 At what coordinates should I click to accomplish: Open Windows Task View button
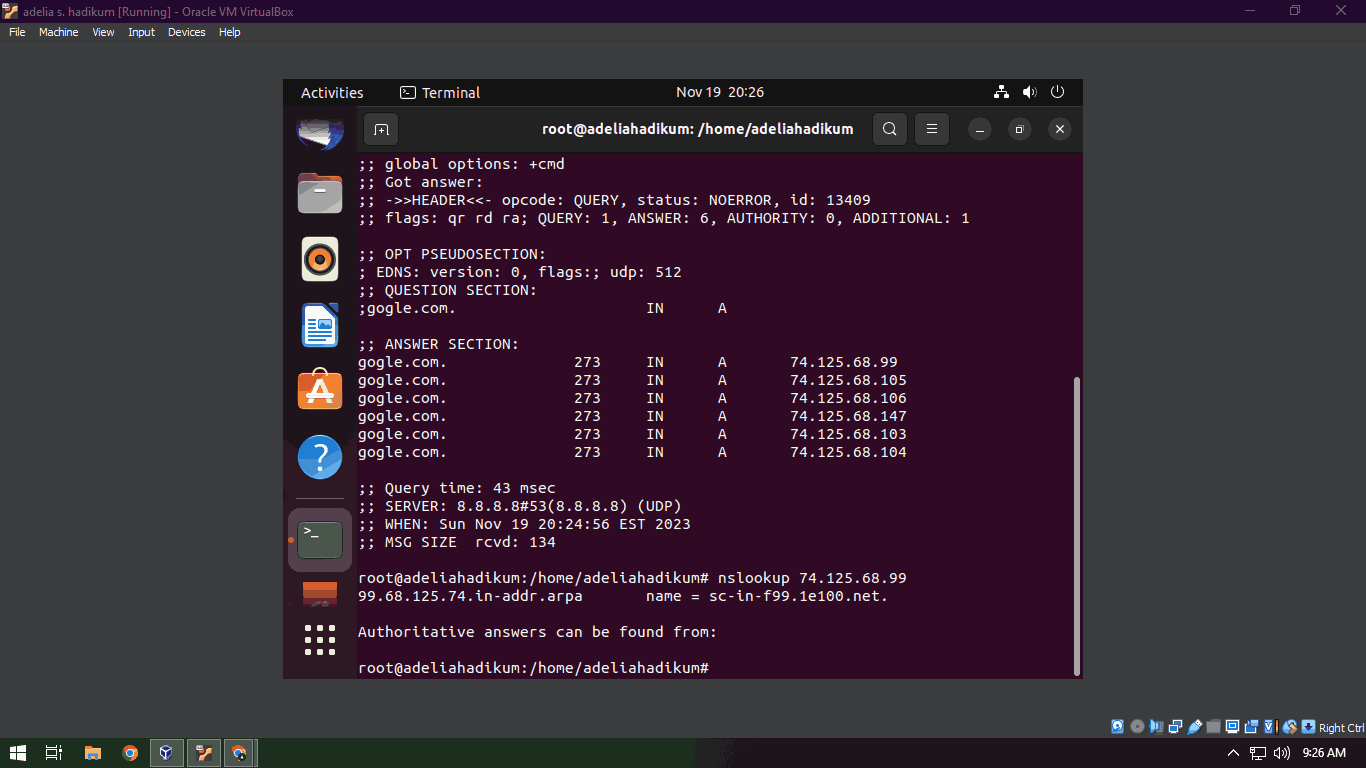54,753
